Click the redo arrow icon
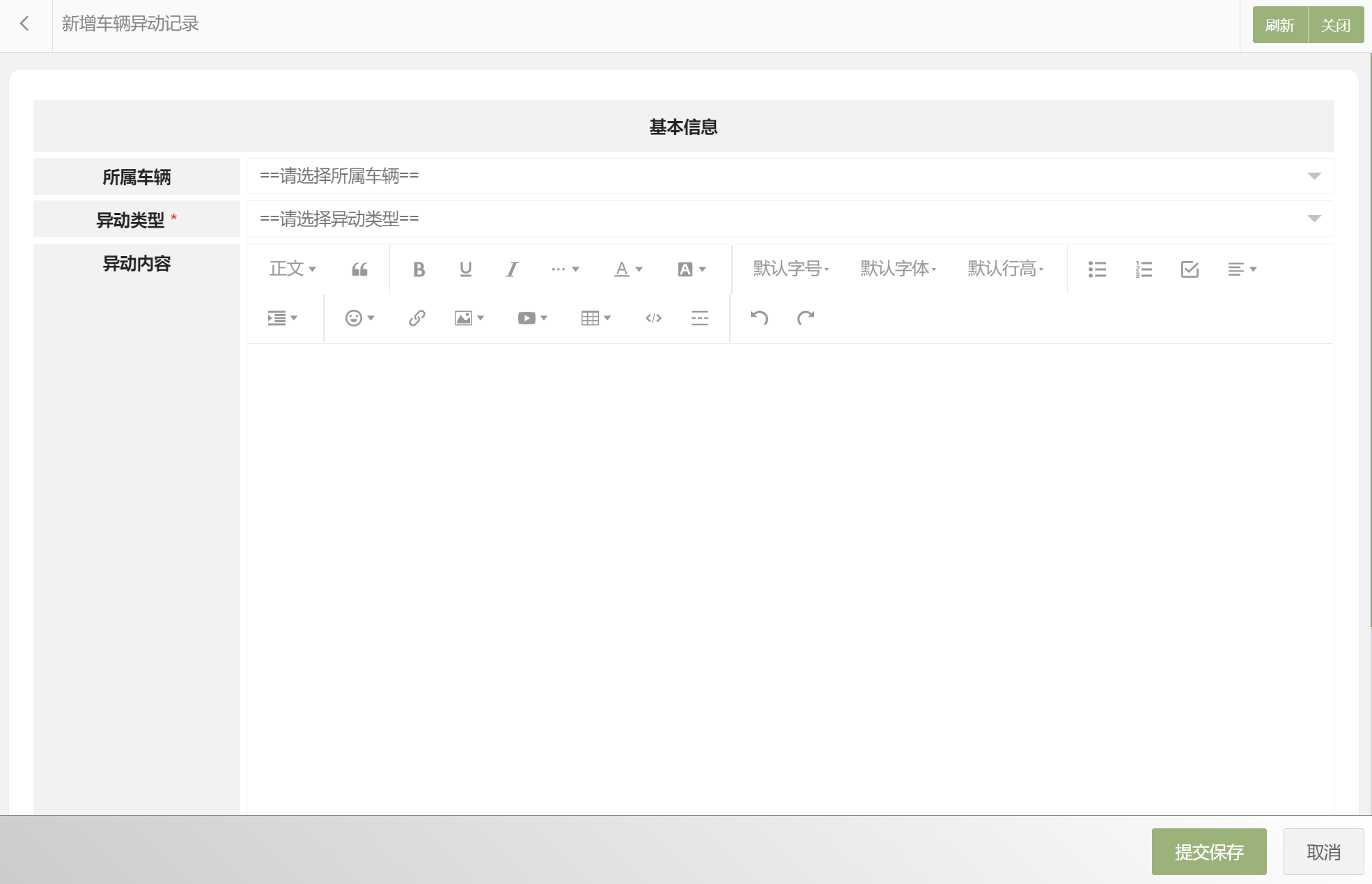This screenshot has width=1372, height=884. (806, 318)
